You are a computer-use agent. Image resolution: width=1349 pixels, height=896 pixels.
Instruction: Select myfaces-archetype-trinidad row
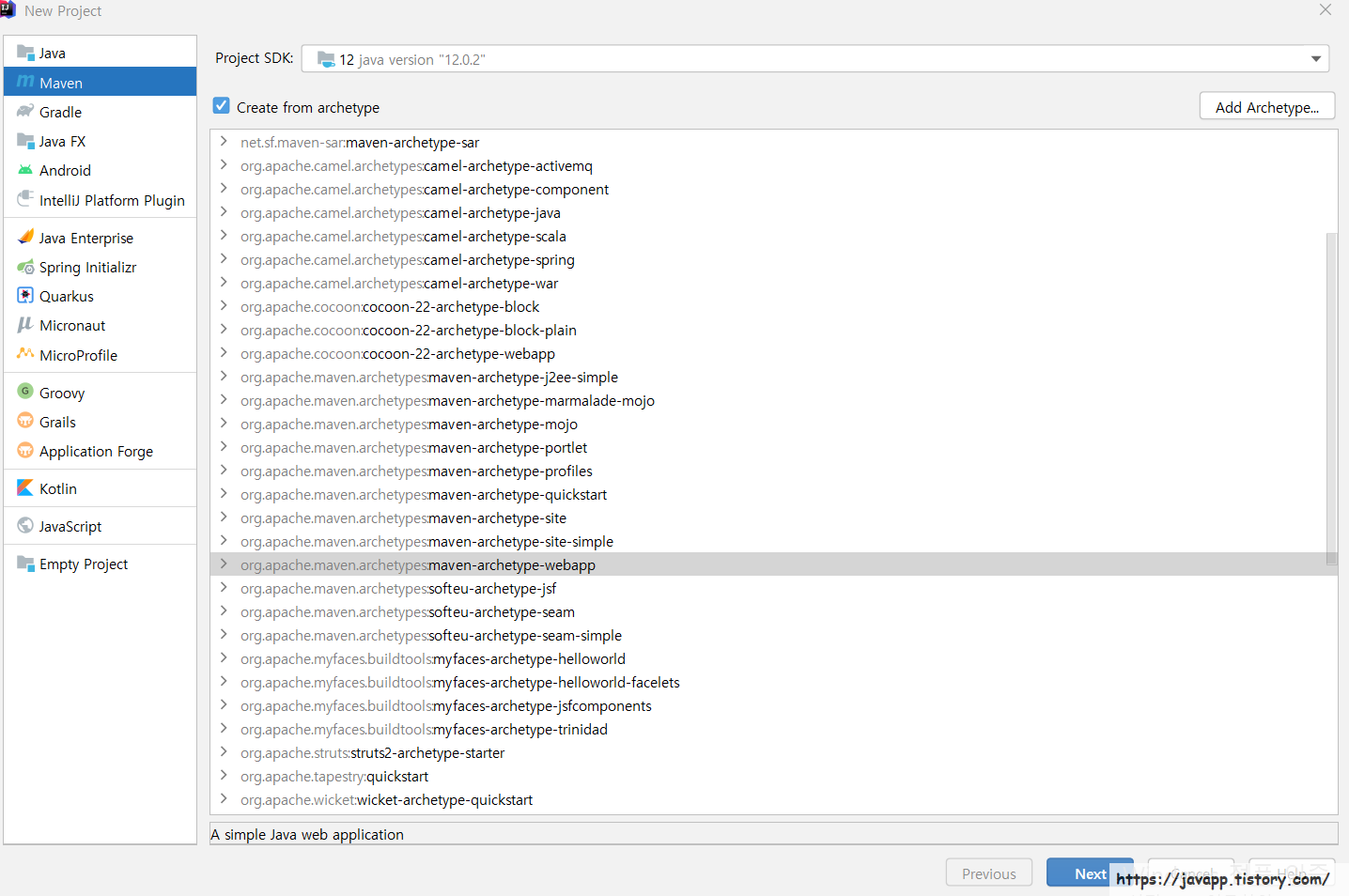[x=774, y=729]
